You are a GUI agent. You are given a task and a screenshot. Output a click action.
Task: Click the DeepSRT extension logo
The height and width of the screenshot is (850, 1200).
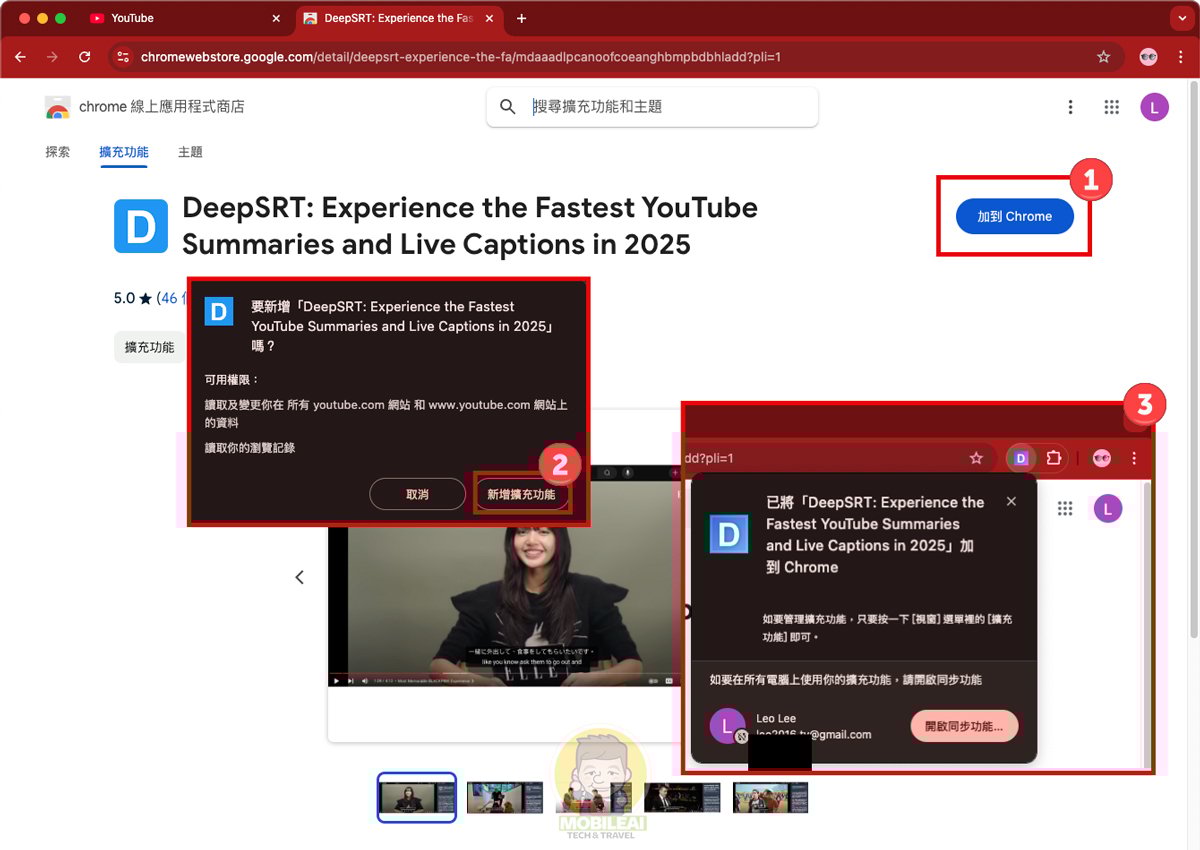(141, 226)
